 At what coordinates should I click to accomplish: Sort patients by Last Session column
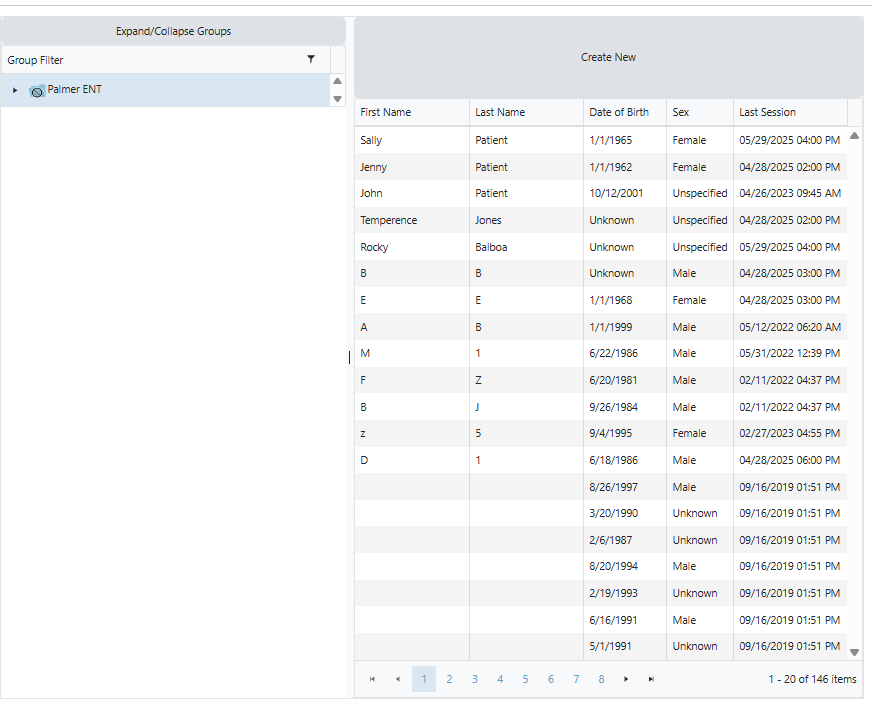click(x=767, y=112)
